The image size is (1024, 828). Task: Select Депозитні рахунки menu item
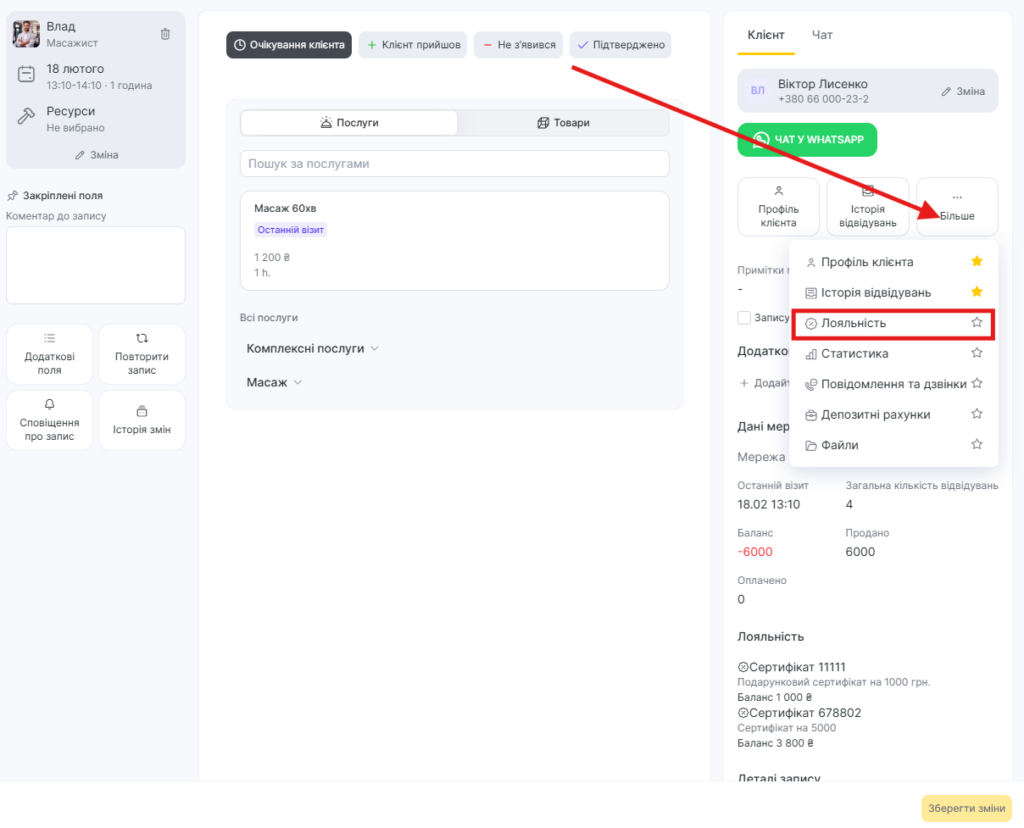(x=875, y=414)
